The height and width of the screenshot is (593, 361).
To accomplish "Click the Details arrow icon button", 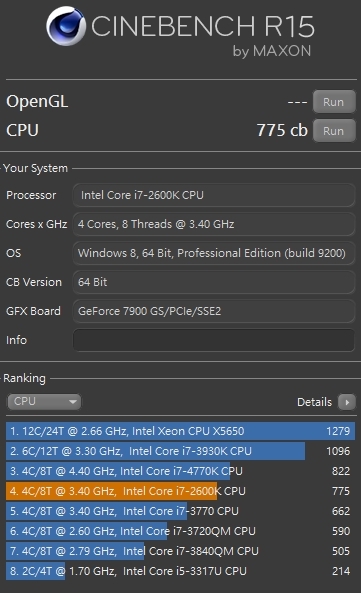I will click(x=347, y=402).
